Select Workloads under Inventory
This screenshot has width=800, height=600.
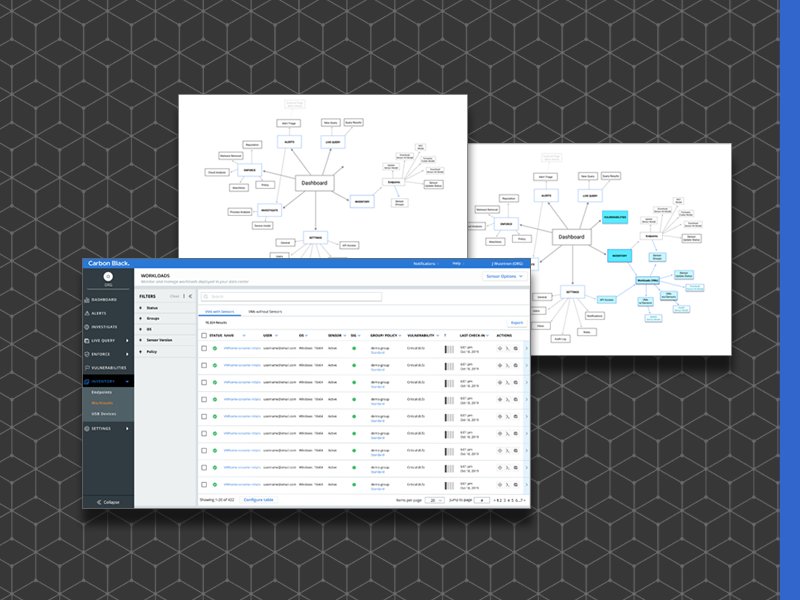point(102,403)
